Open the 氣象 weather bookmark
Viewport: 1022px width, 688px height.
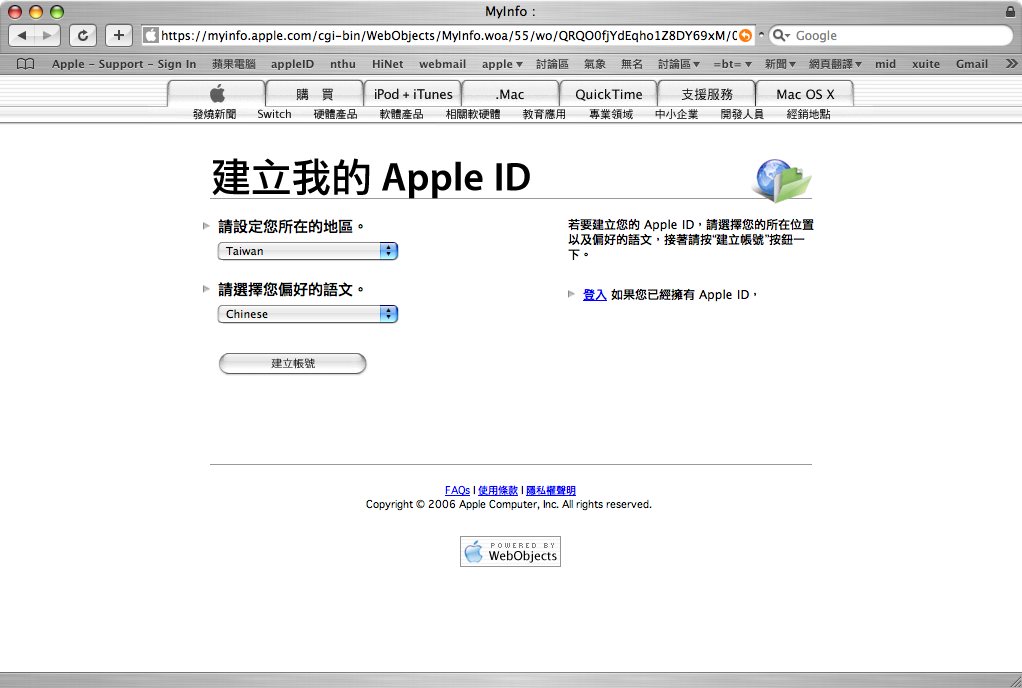coord(594,64)
